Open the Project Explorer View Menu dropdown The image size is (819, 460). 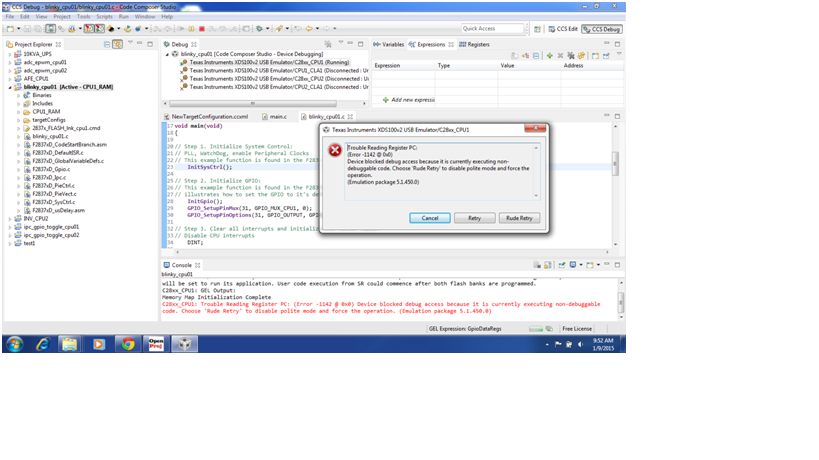[x=130, y=43]
